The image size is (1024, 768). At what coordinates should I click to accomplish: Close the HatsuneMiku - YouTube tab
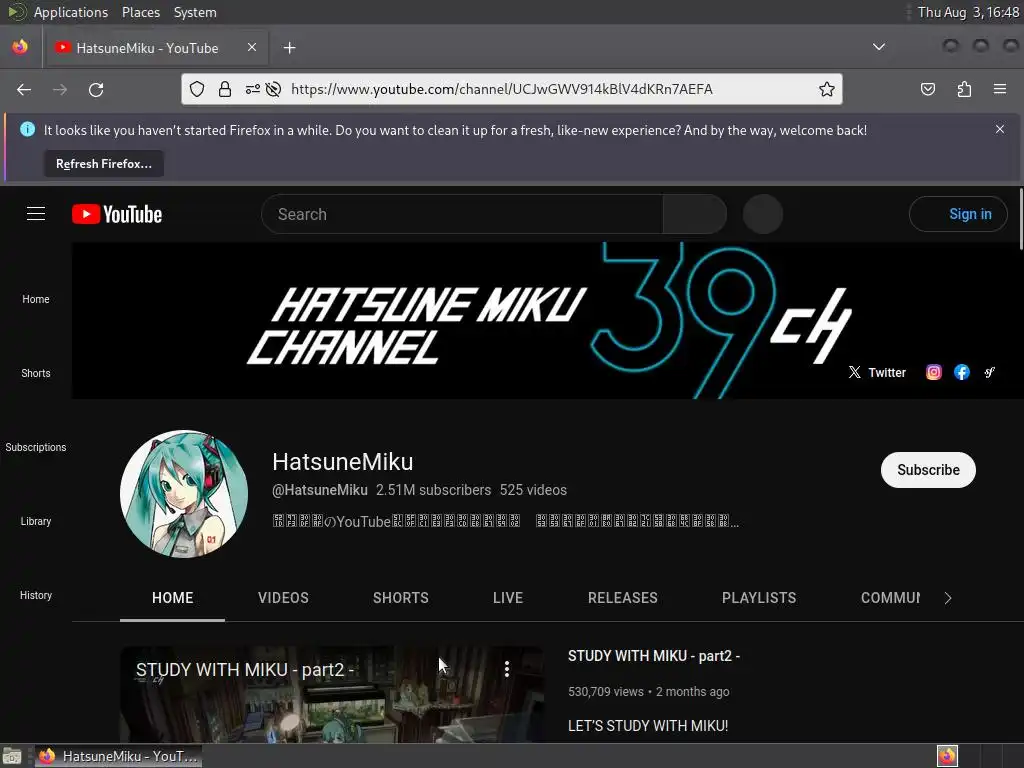click(x=252, y=47)
